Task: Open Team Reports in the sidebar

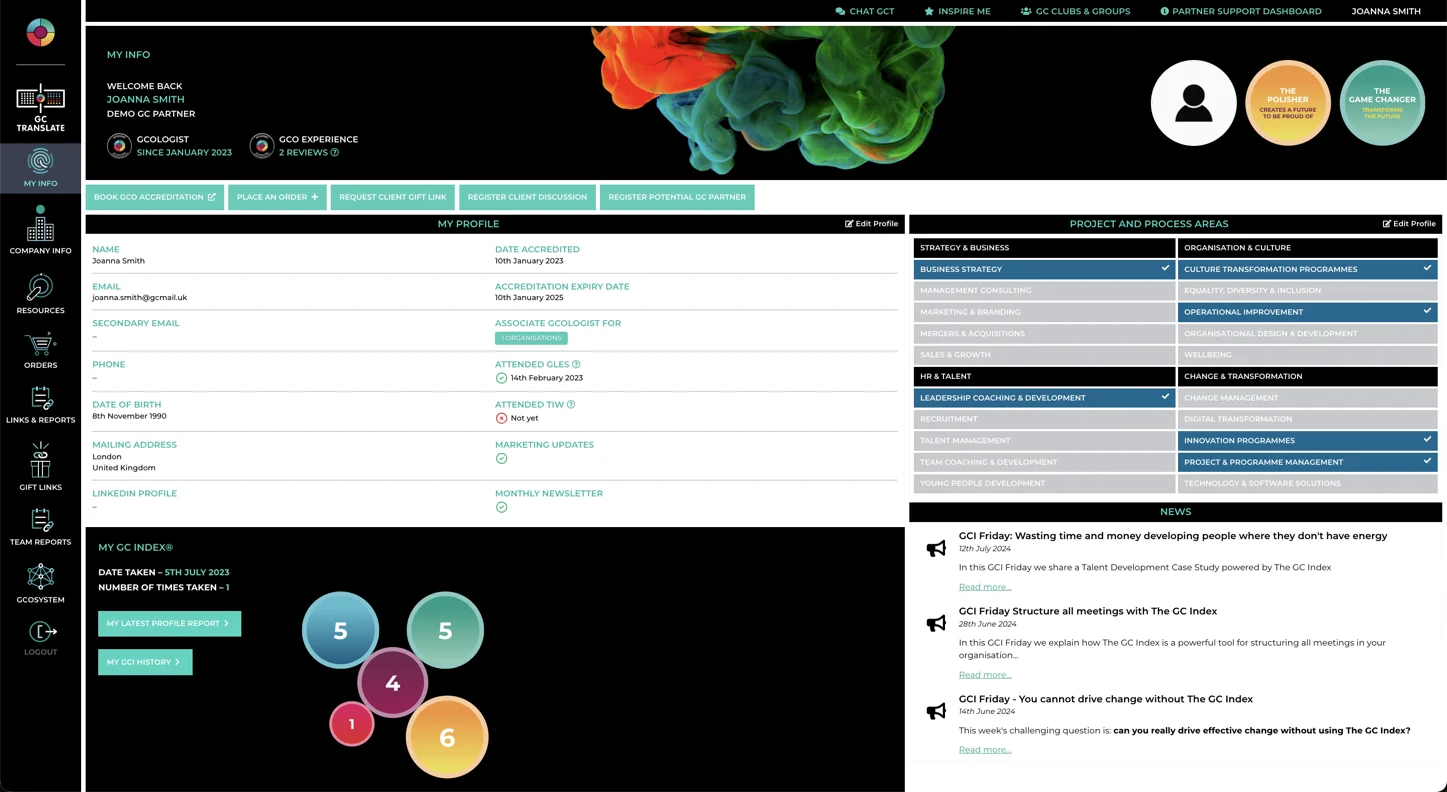Action: click(x=40, y=527)
